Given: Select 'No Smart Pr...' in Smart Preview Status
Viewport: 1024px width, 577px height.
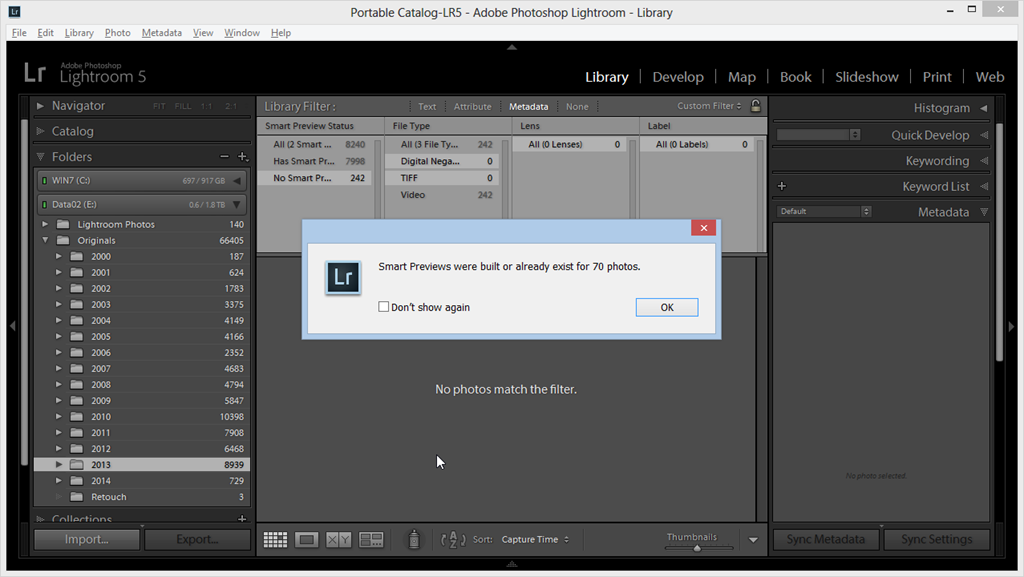Looking at the screenshot, I should [314, 178].
